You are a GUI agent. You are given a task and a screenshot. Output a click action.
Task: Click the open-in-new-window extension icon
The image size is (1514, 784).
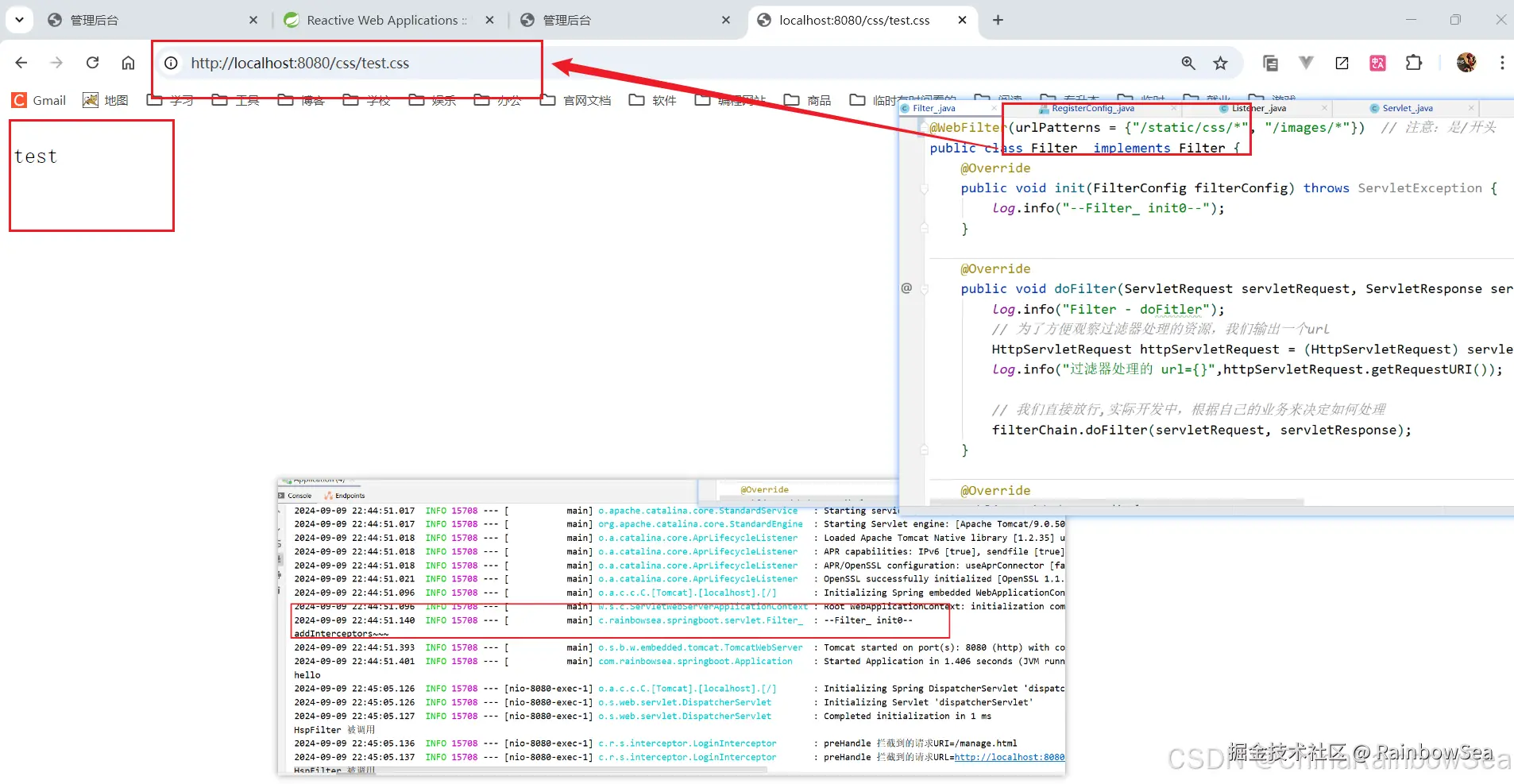1342,63
